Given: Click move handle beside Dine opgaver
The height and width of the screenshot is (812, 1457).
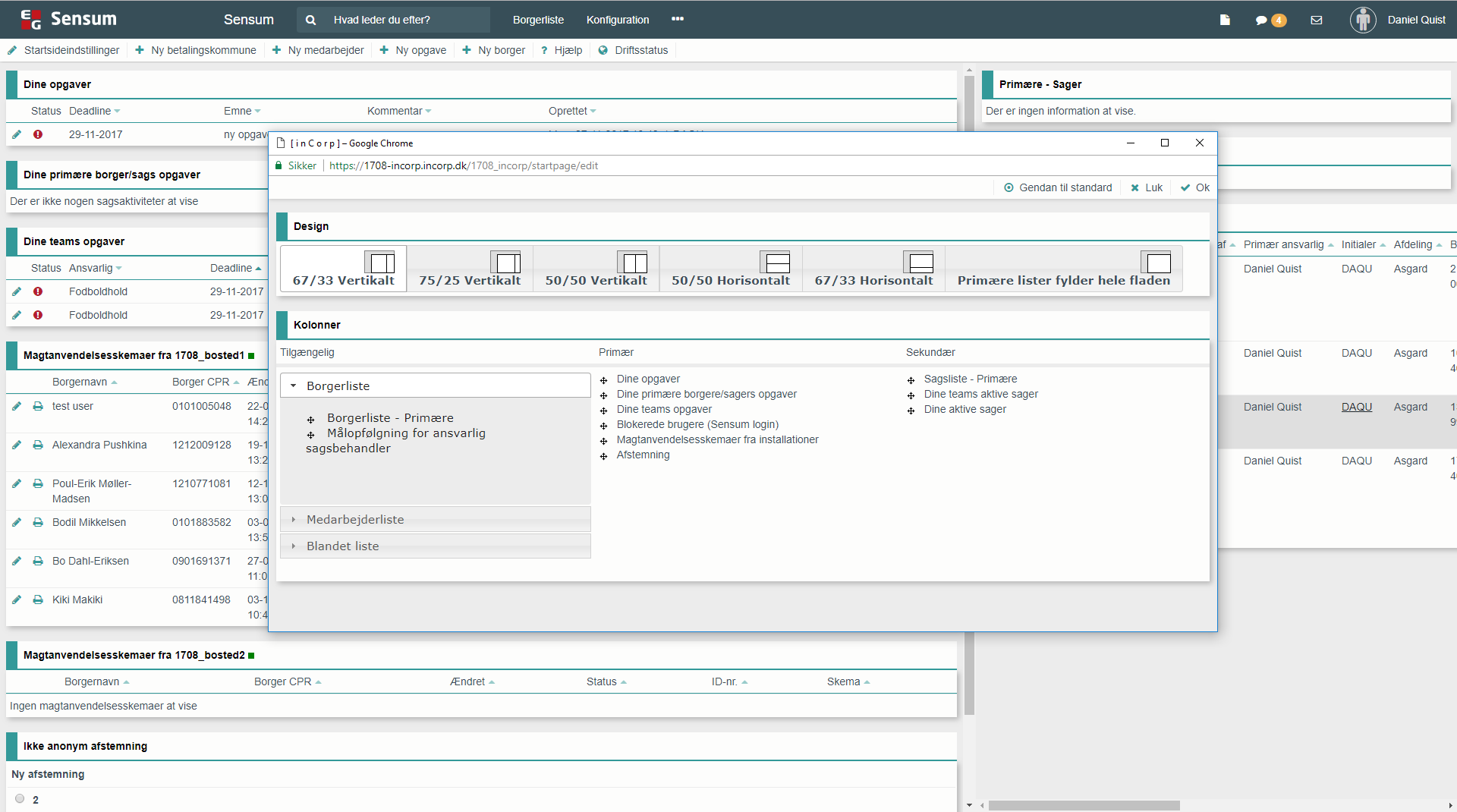Looking at the screenshot, I should pyautogui.click(x=604, y=380).
